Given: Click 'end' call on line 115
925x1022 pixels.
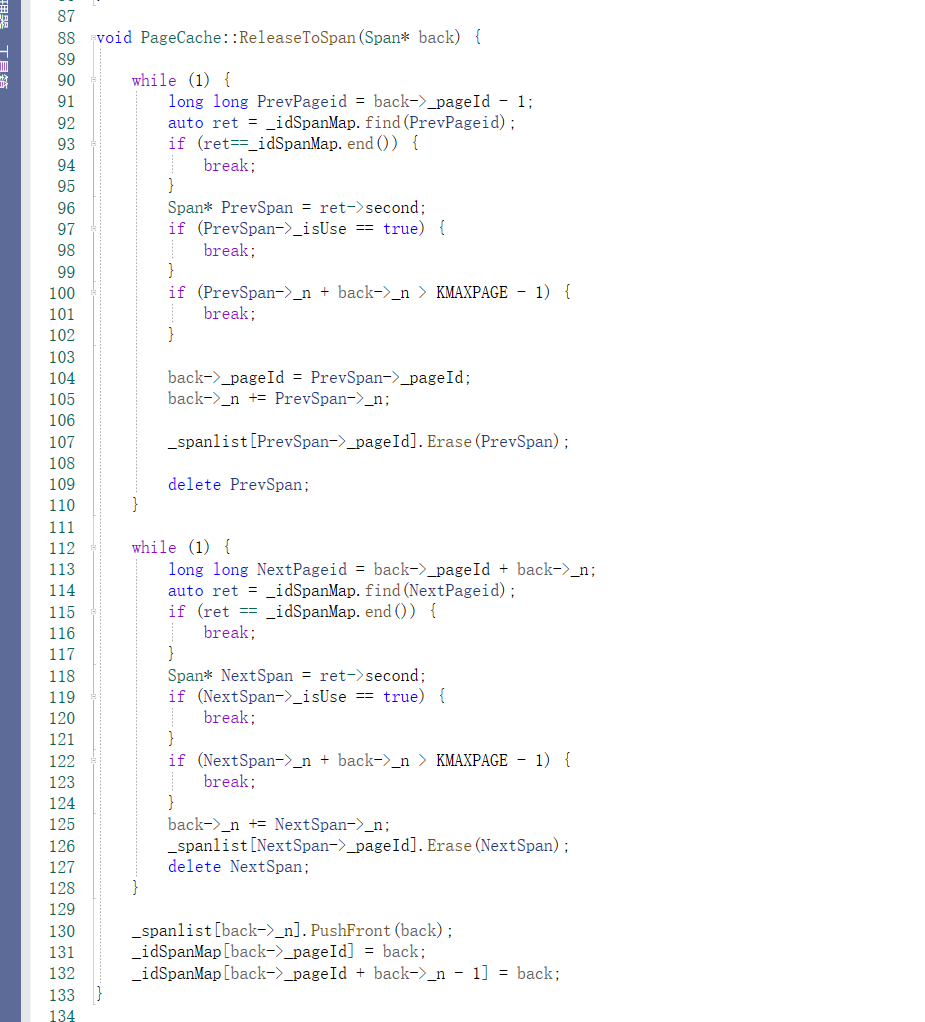Looking at the screenshot, I should tap(378, 611).
